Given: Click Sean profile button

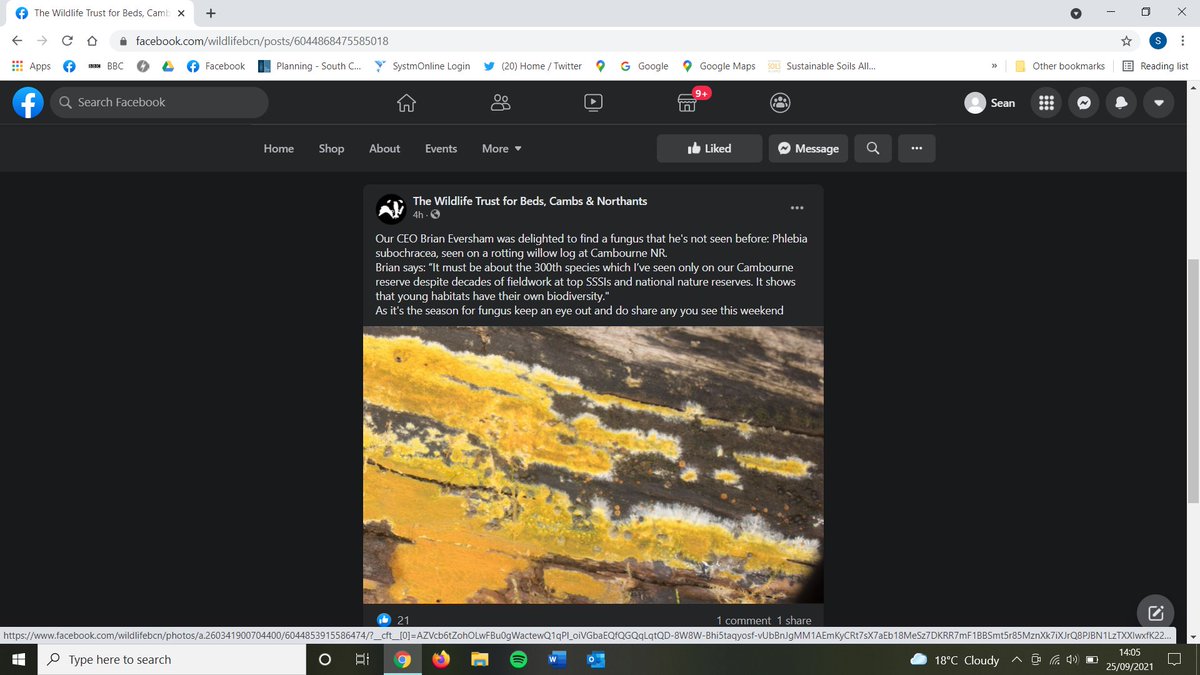Looking at the screenshot, I should [991, 102].
